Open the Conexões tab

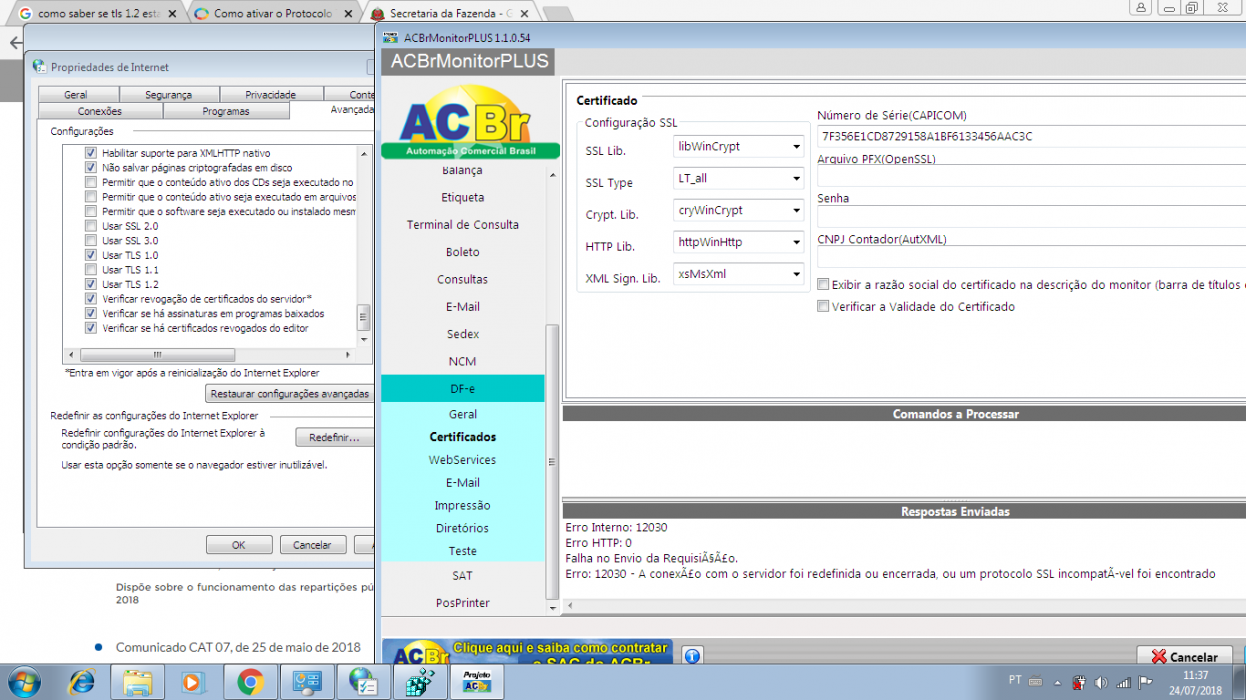coord(100,111)
